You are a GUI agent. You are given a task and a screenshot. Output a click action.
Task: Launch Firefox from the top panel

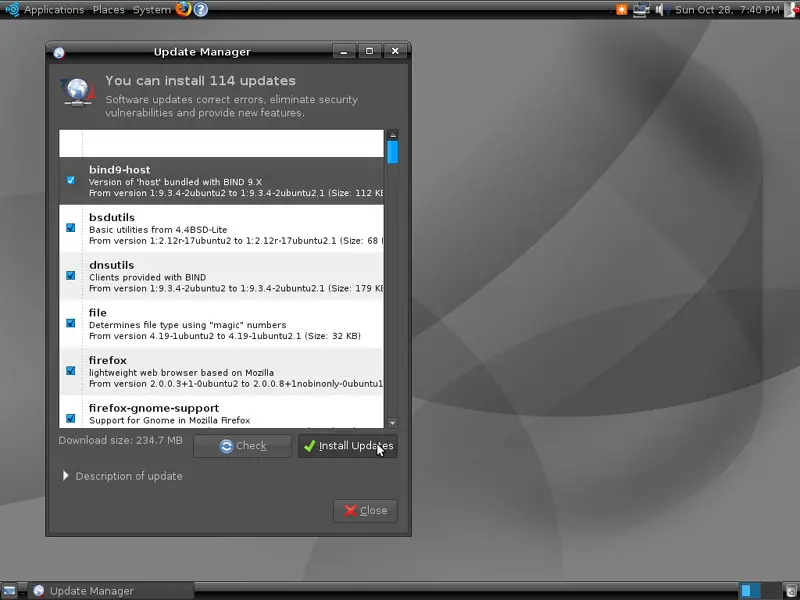[x=183, y=9]
